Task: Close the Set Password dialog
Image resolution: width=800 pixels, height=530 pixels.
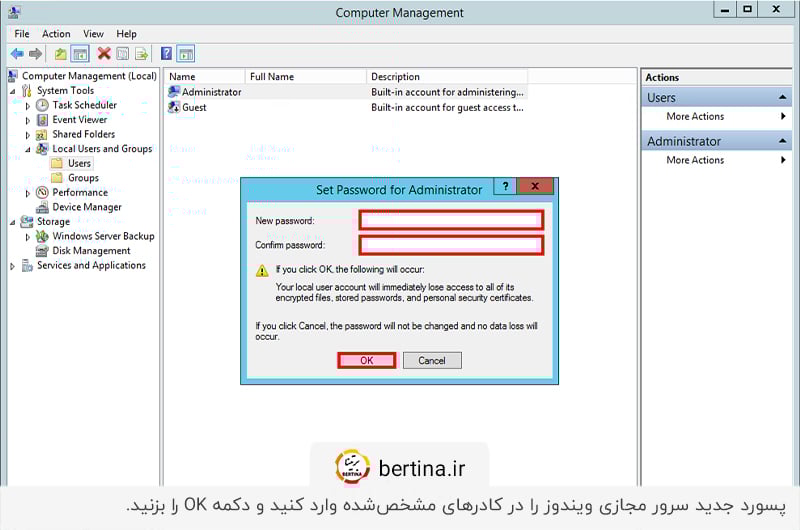Action: pos(535,186)
